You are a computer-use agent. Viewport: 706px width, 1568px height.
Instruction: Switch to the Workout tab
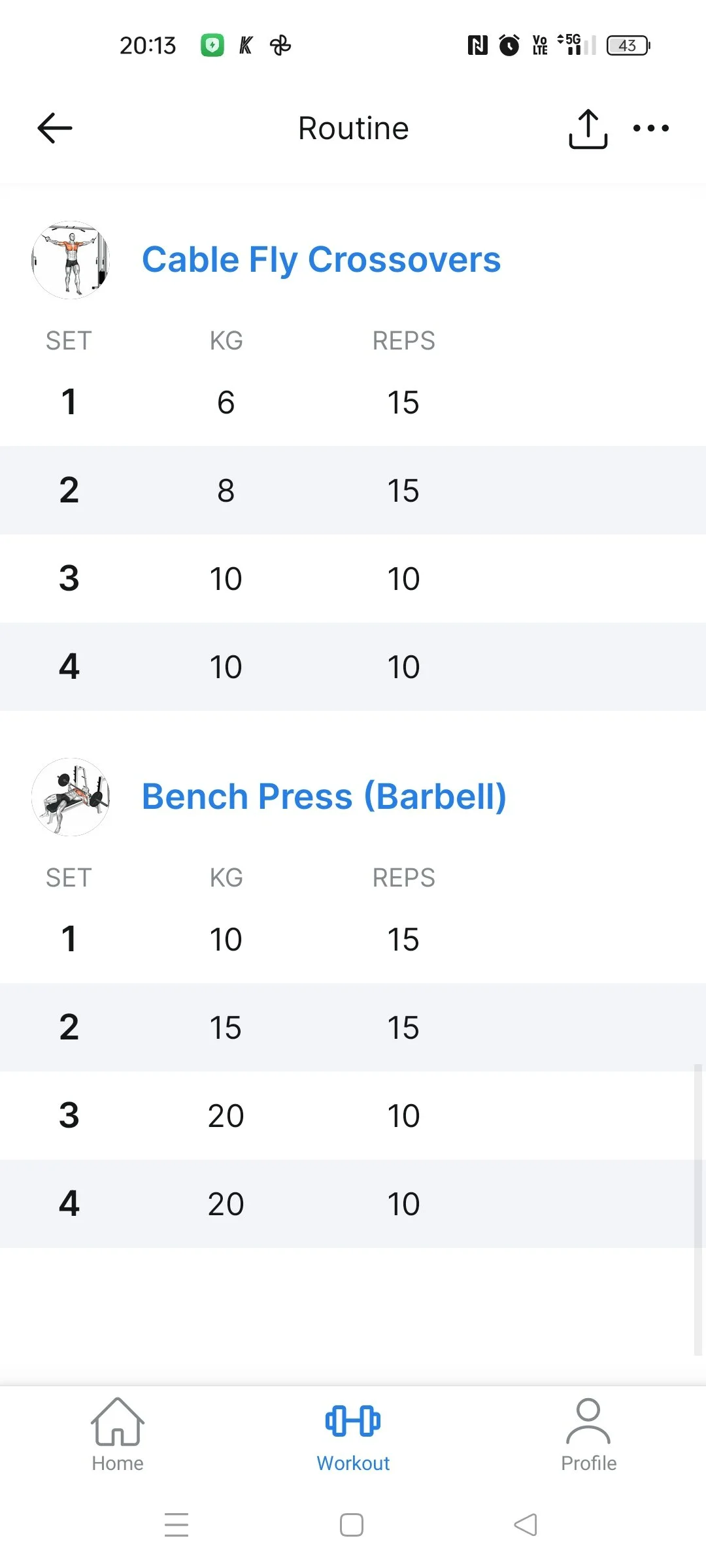353,1435
